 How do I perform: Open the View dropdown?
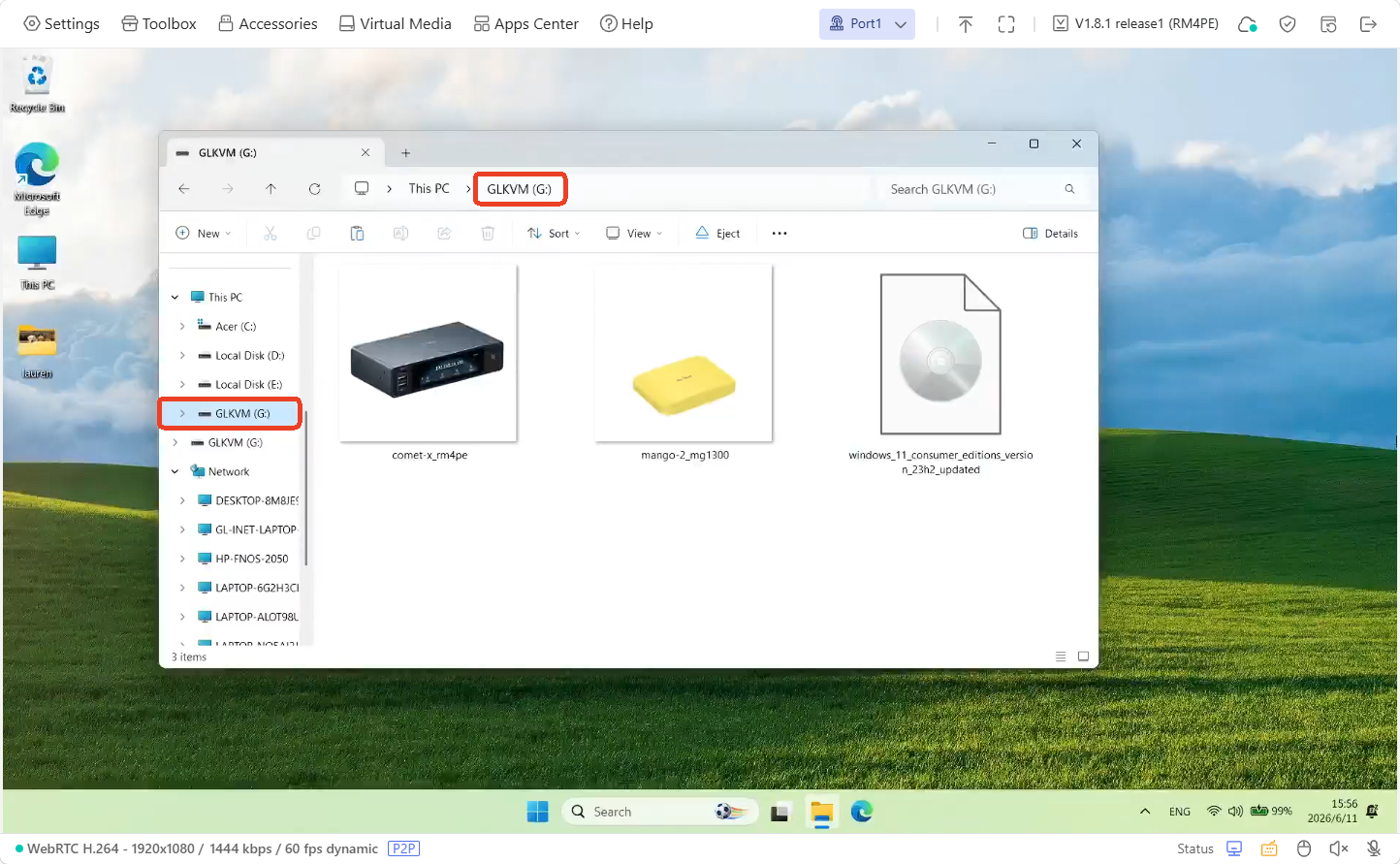[634, 233]
